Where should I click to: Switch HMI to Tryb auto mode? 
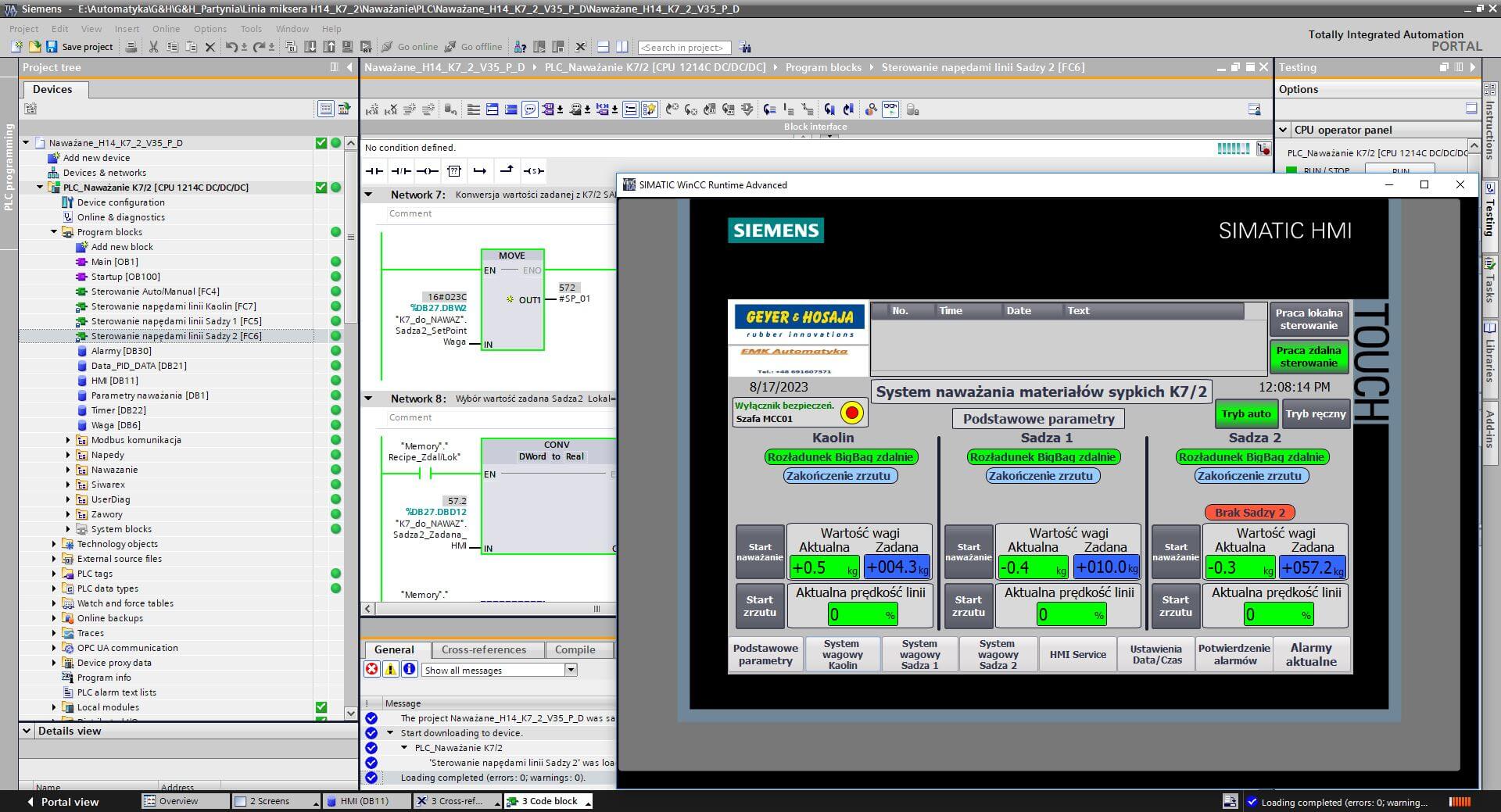click(x=1245, y=414)
